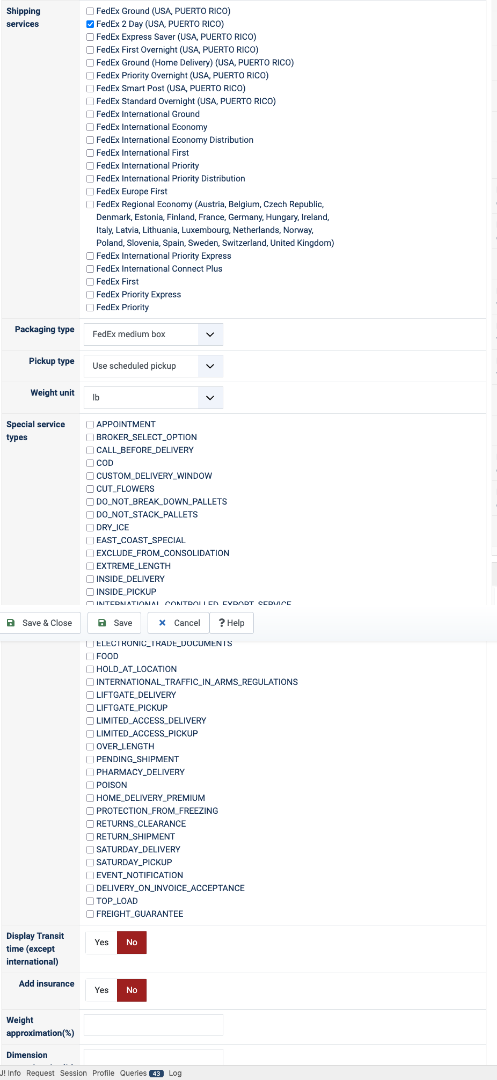Viewport: 497px width, 1080px height.
Task: Check FedEx International Priority
Action: click(x=90, y=166)
